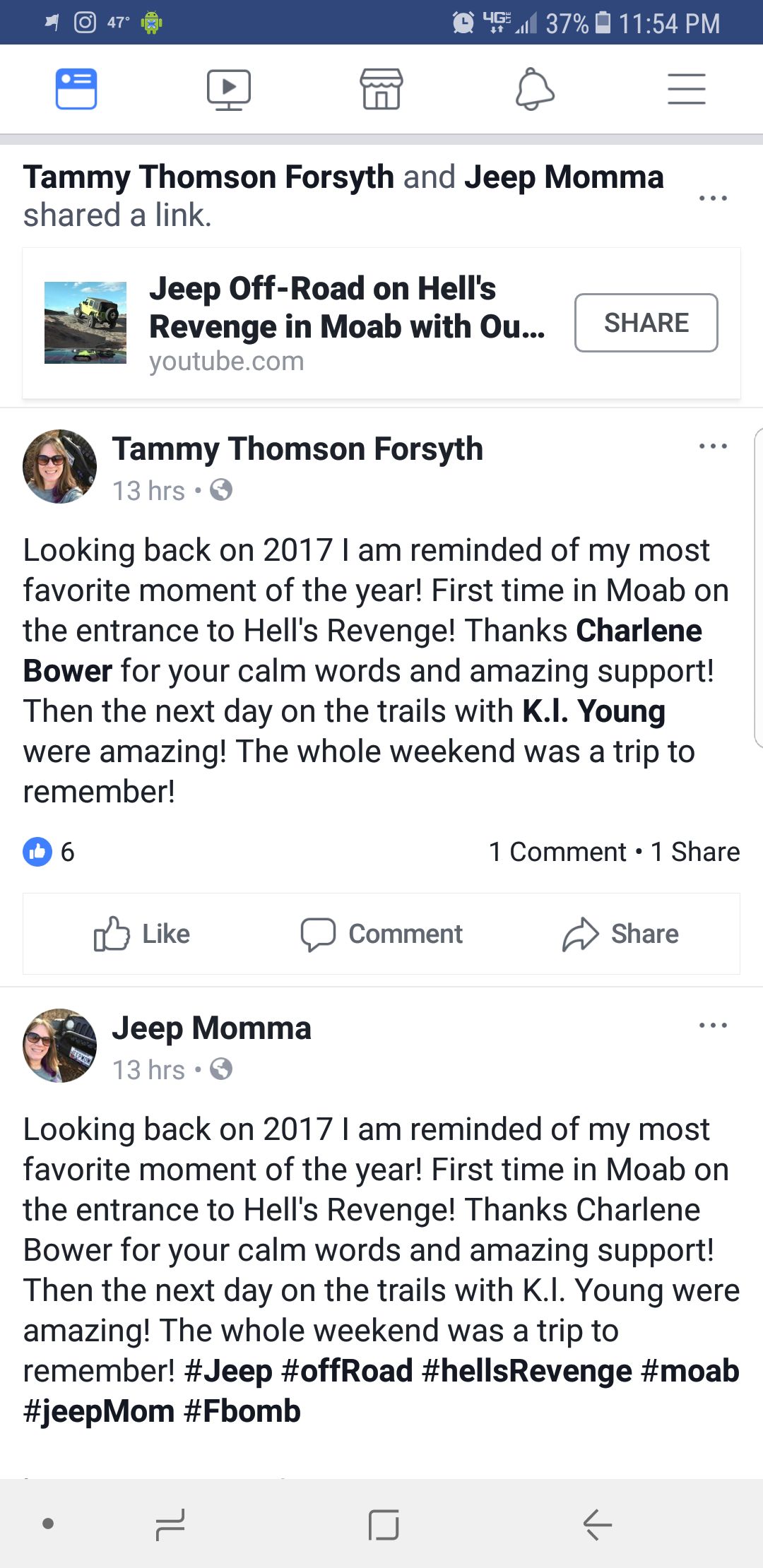Expand options for Jeep Momma's post
The height and width of the screenshot is (1568, 763).
(712, 1026)
